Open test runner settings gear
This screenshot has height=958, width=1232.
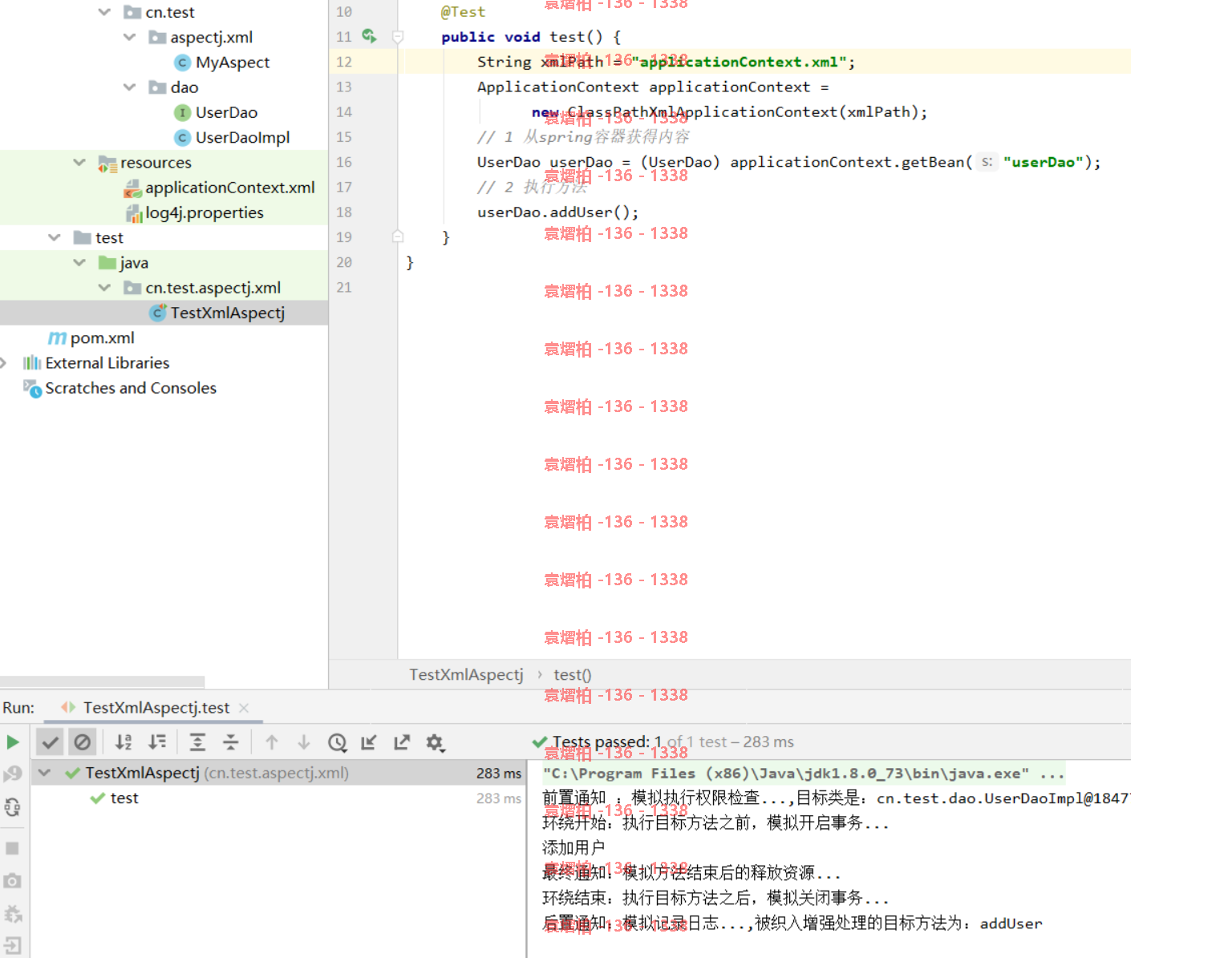435,742
